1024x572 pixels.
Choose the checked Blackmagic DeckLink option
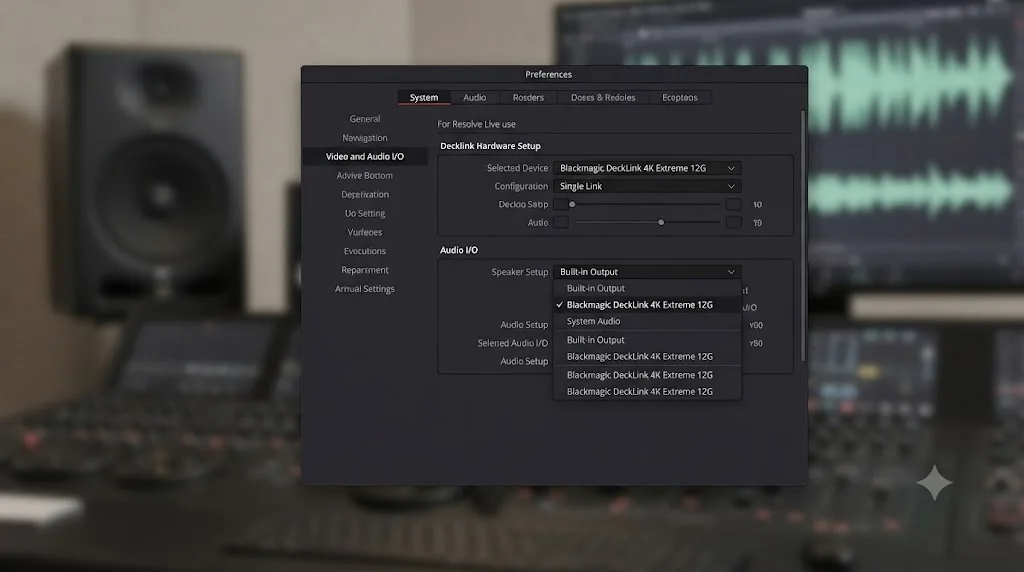coord(647,305)
